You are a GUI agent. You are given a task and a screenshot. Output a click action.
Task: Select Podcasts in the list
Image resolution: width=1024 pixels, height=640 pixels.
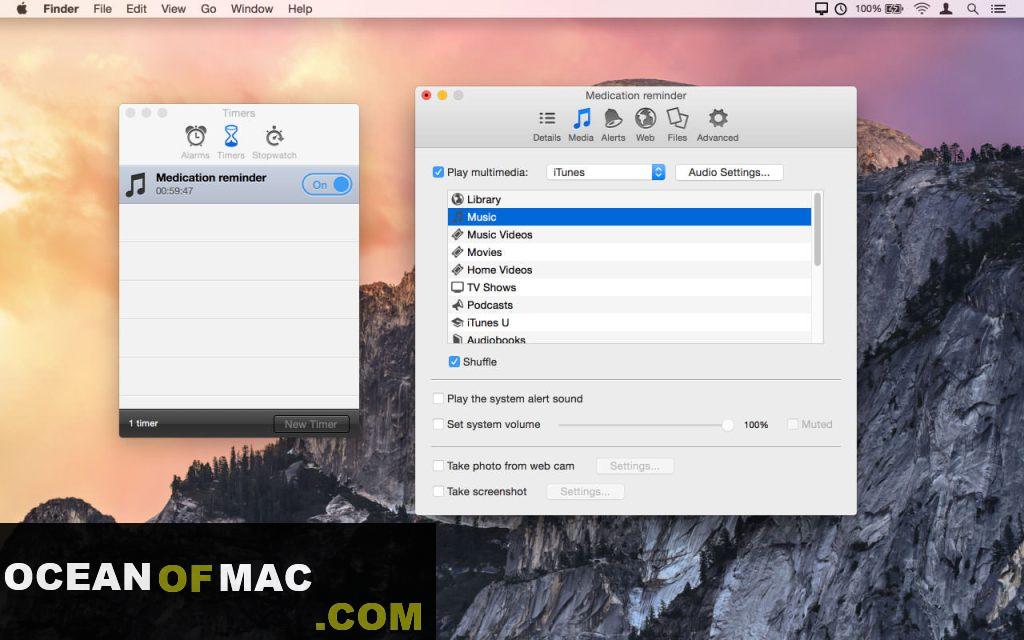(630, 305)
